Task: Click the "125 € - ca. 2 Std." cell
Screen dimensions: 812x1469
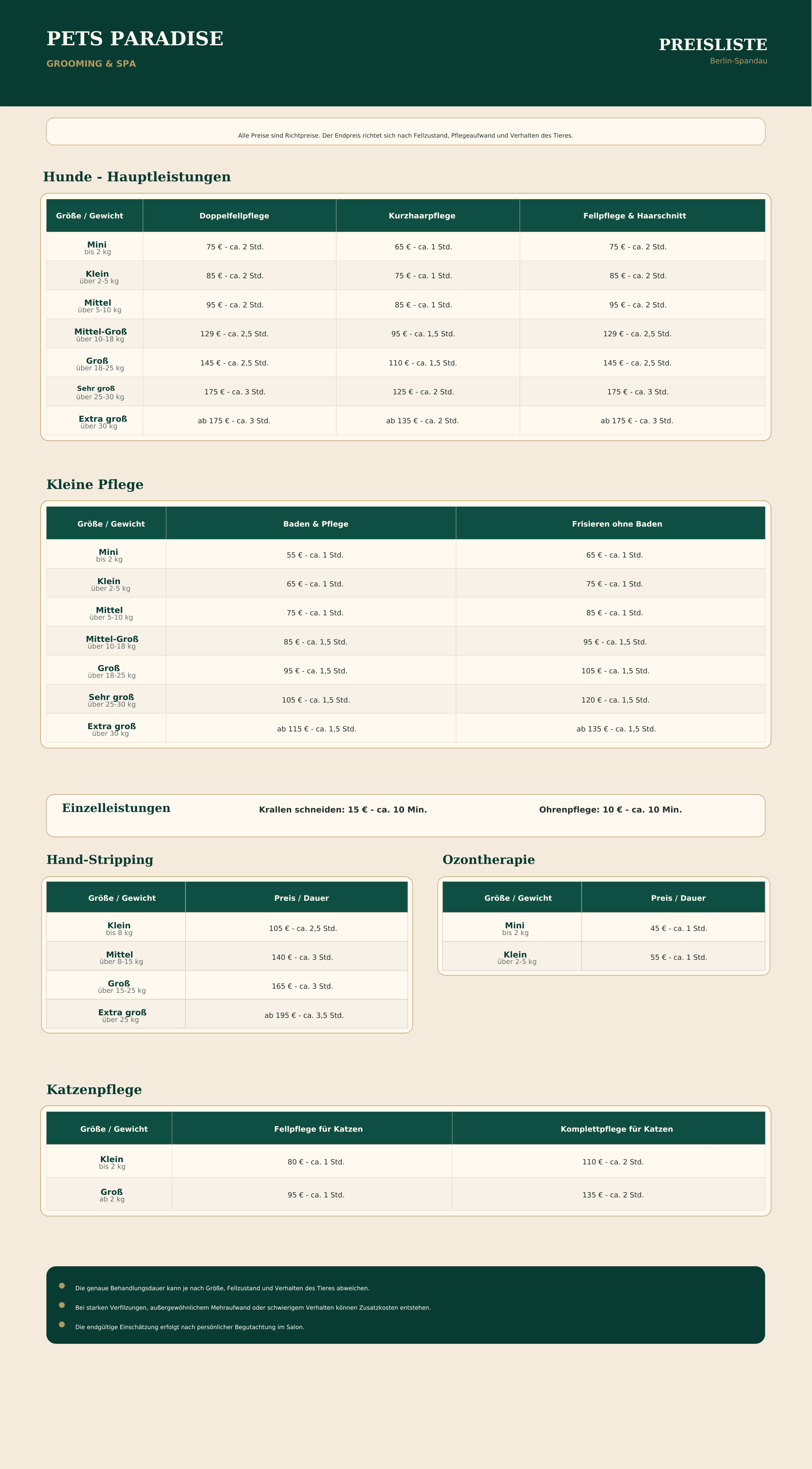Action: coord(423,392)
